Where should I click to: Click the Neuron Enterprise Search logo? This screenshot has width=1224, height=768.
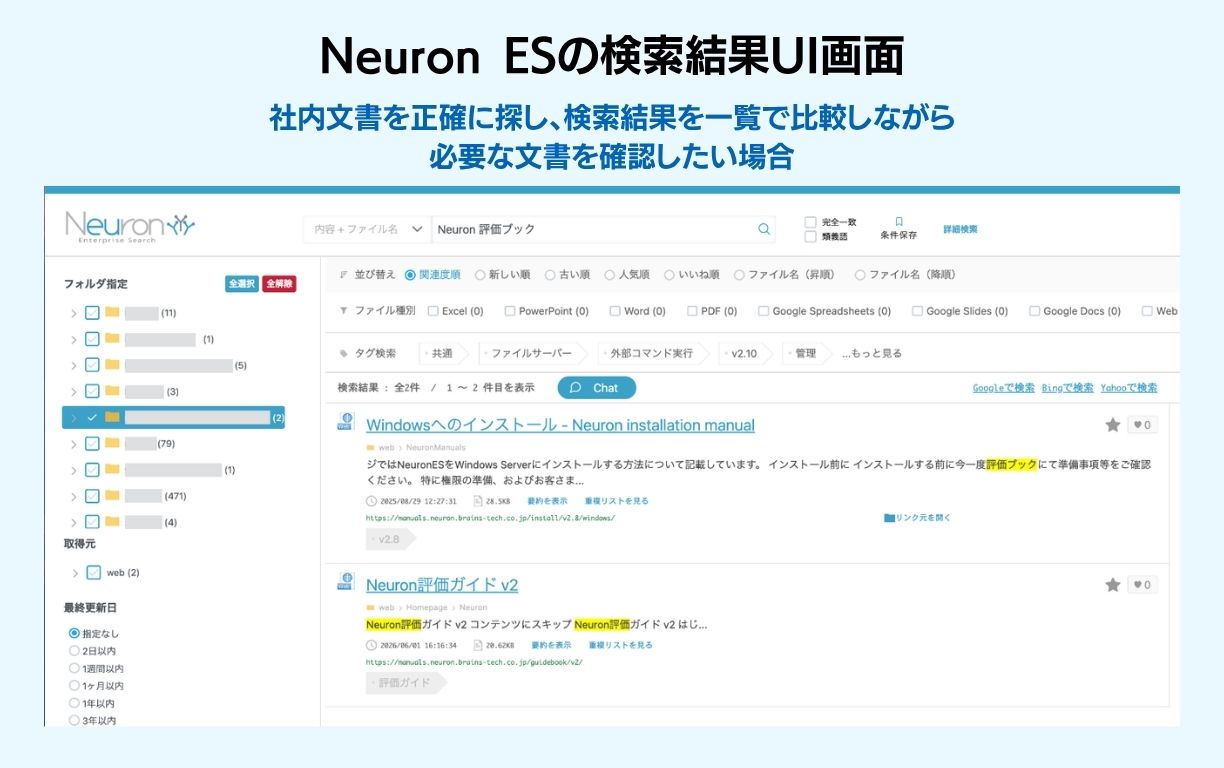tap(130, 227)
